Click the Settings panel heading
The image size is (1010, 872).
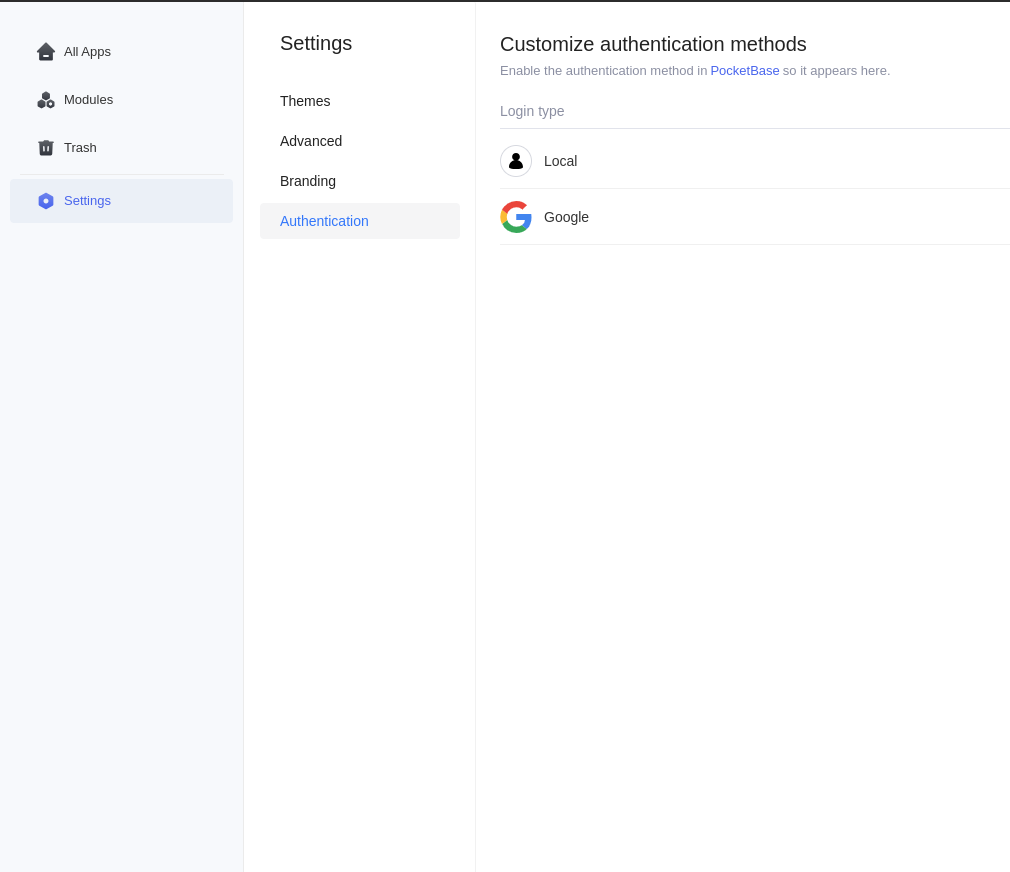tap(316, 44)
